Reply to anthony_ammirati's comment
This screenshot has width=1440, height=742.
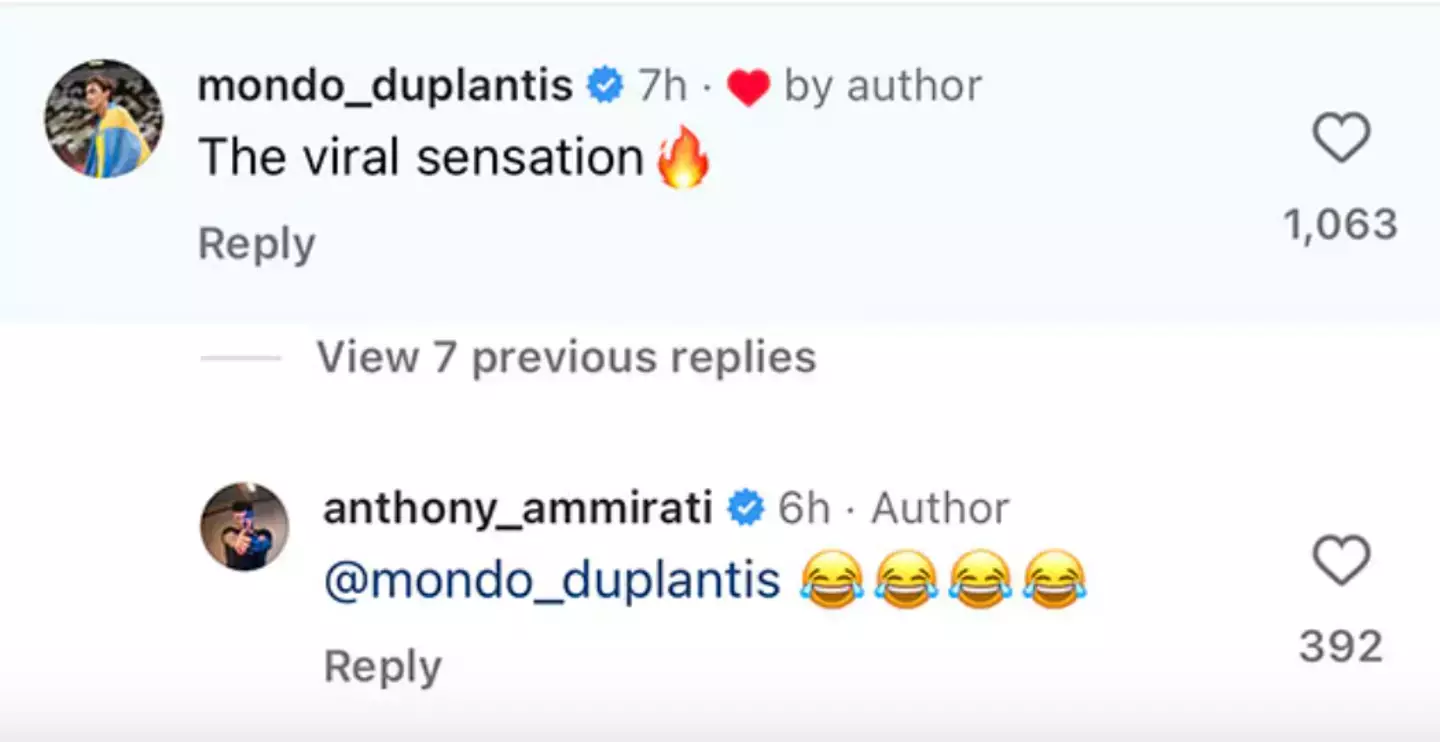pos(382,664)
